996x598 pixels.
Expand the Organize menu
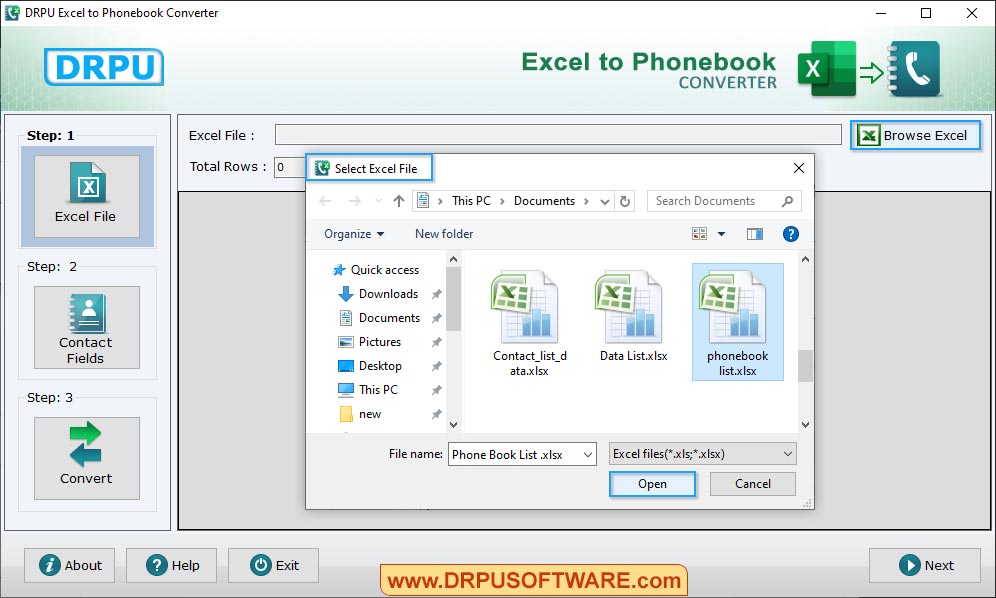pyautogui.click(x=351, y=233)
